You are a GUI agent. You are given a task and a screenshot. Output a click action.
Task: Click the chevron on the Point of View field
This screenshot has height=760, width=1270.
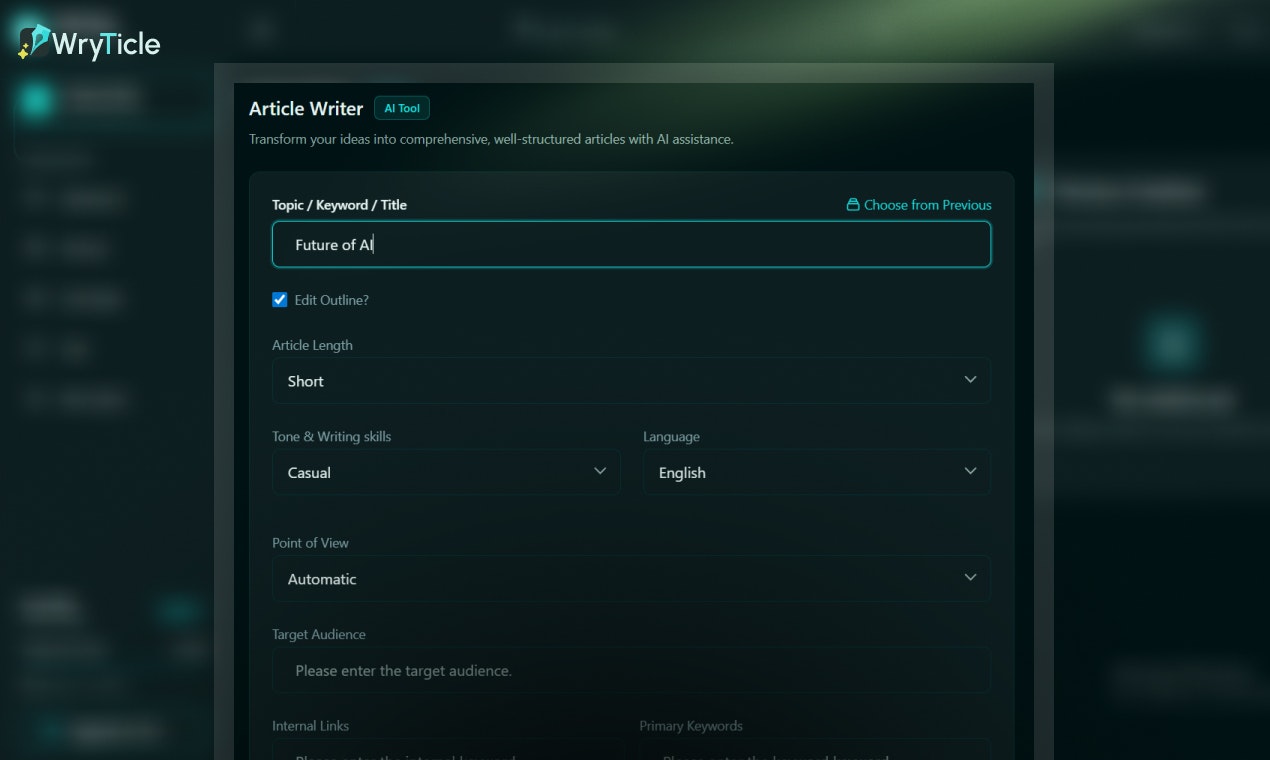point(969,577)
